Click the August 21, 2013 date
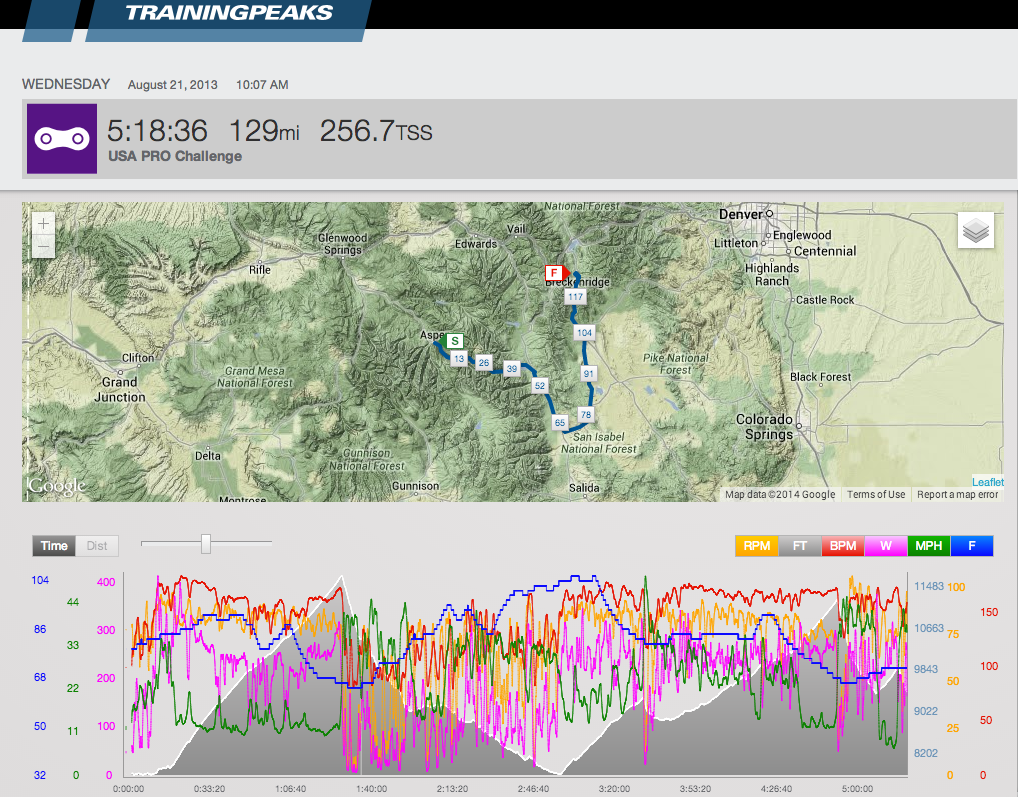1018x797 pixels. pos(173,85)
